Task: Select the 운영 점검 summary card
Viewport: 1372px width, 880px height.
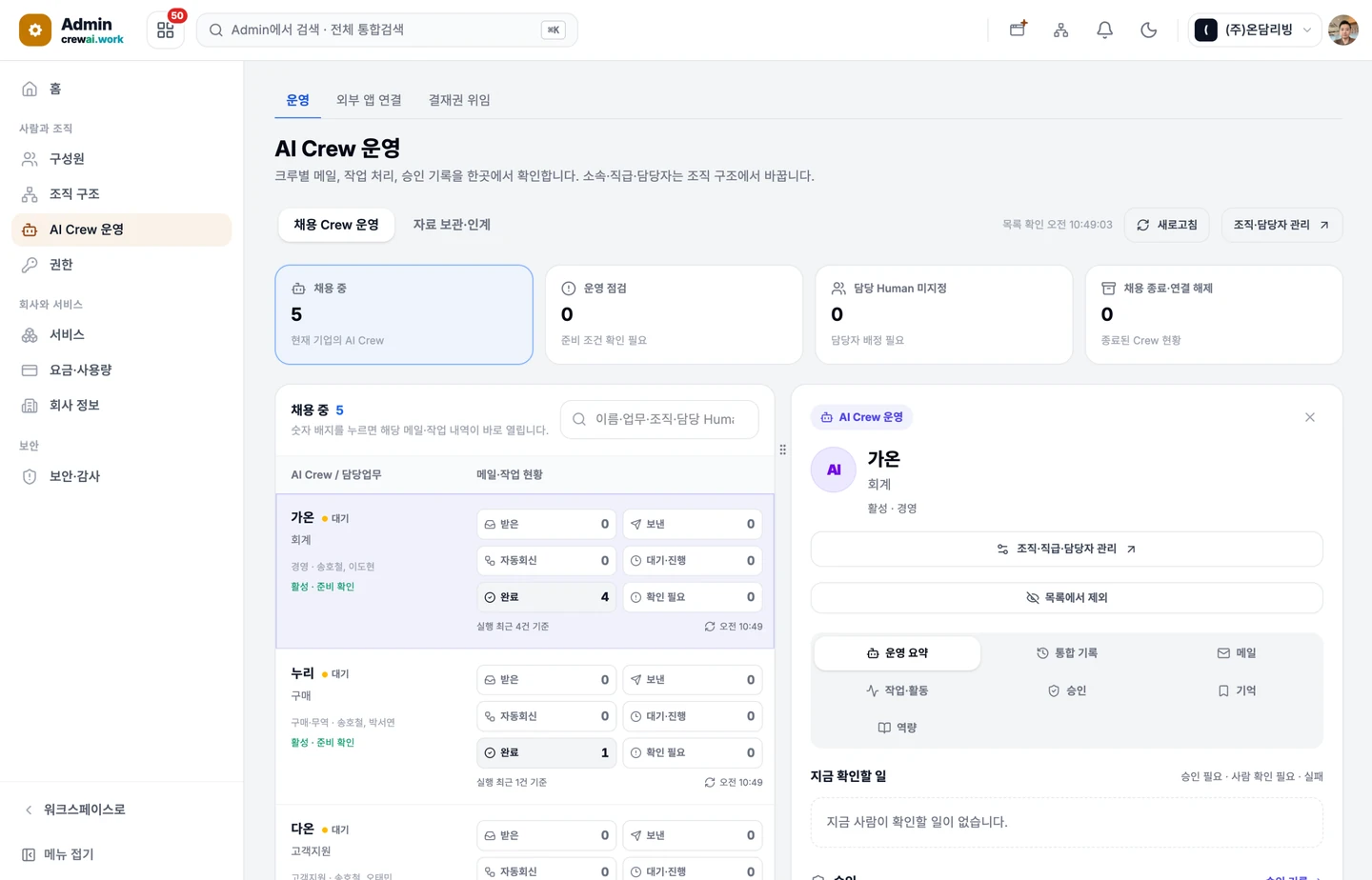Action: tap(674, 314)
